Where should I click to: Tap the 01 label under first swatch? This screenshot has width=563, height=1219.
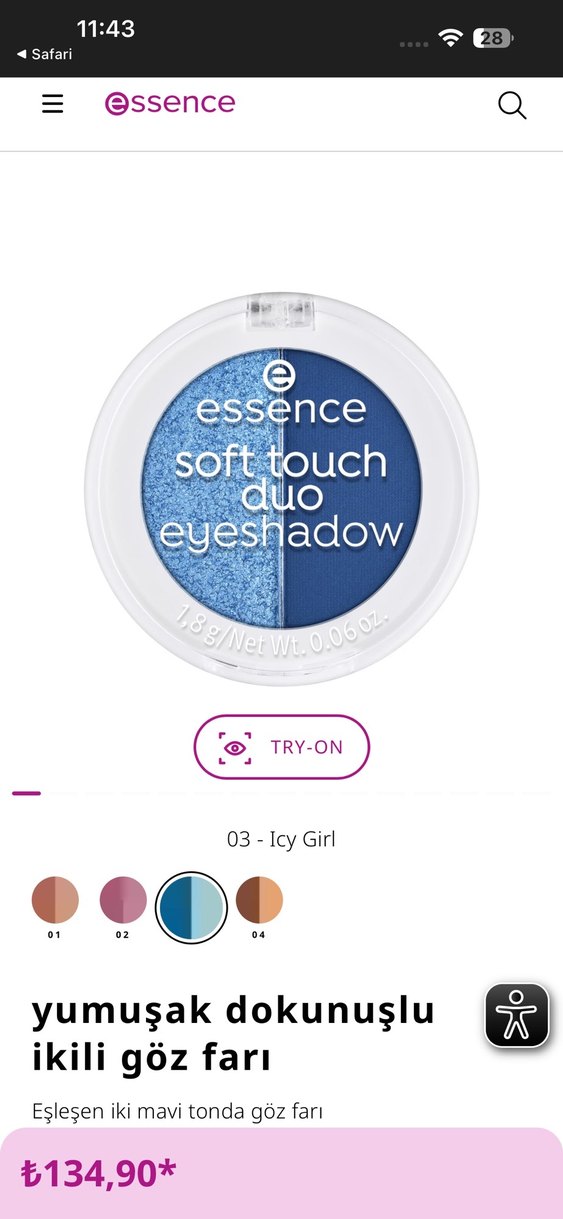(54, 935)
